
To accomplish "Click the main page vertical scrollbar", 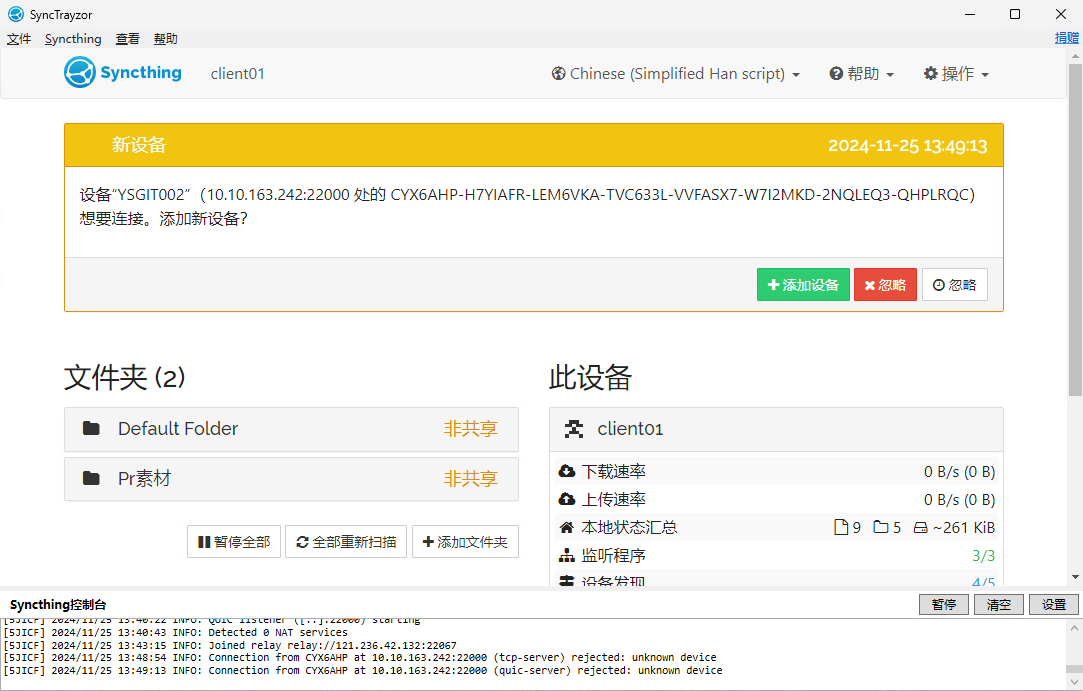I will click(x=1075, y=230).
